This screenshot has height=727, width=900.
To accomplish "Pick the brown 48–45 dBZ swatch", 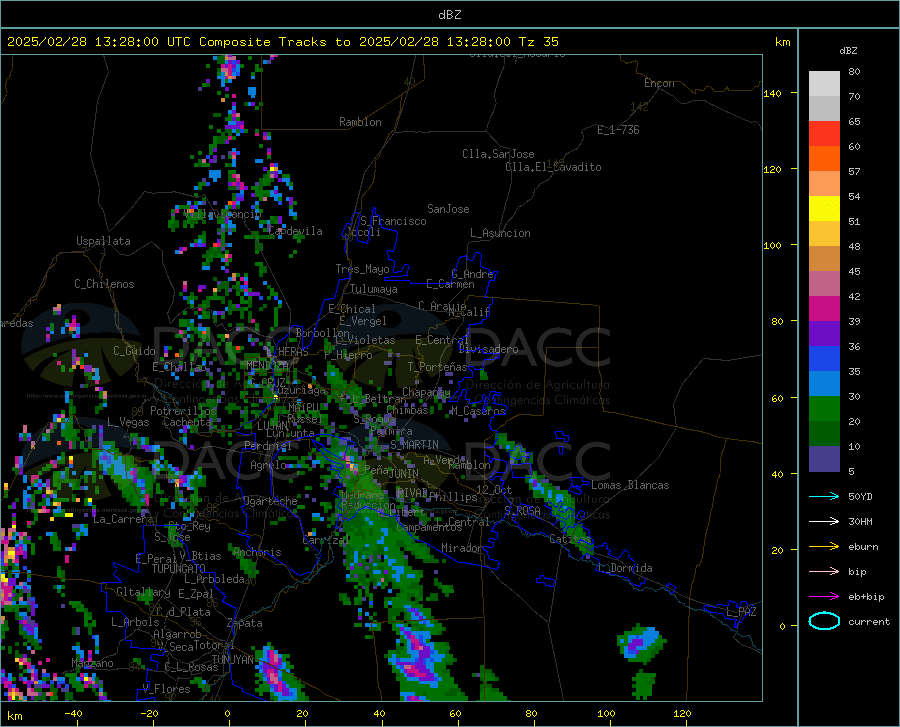I will coord(824,259).
